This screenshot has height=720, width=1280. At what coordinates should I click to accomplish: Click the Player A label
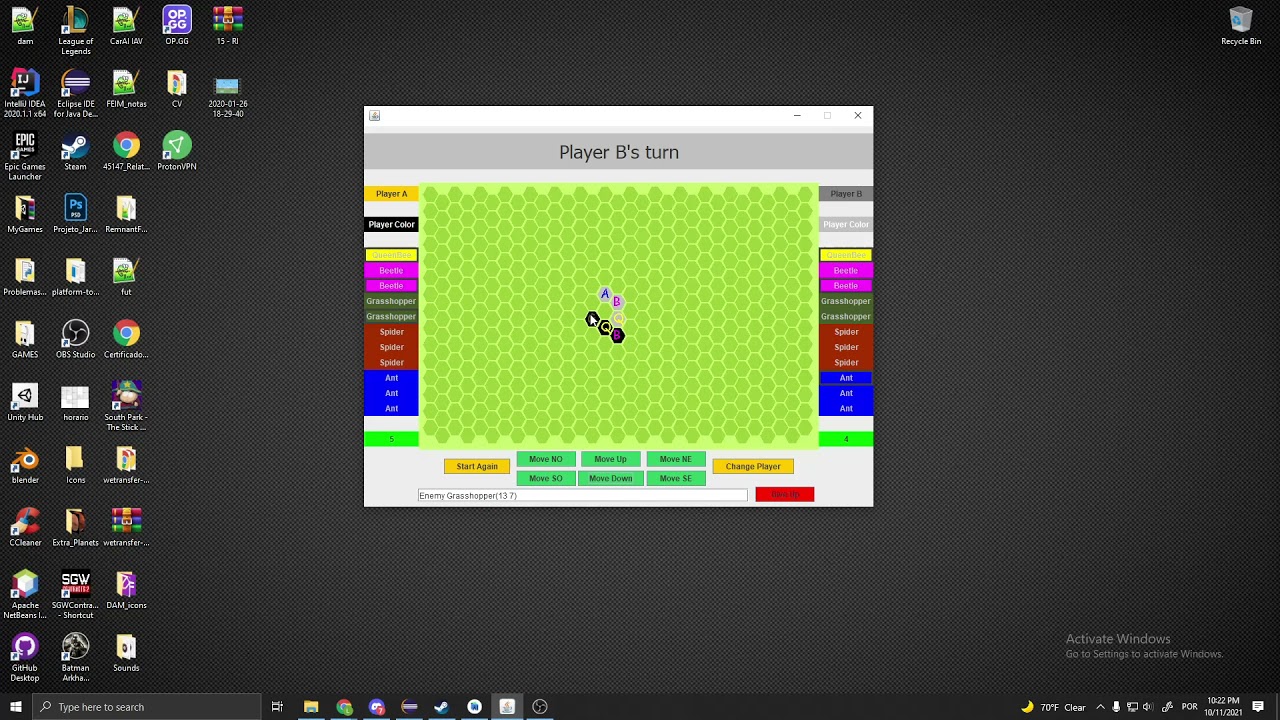(391, 193)
